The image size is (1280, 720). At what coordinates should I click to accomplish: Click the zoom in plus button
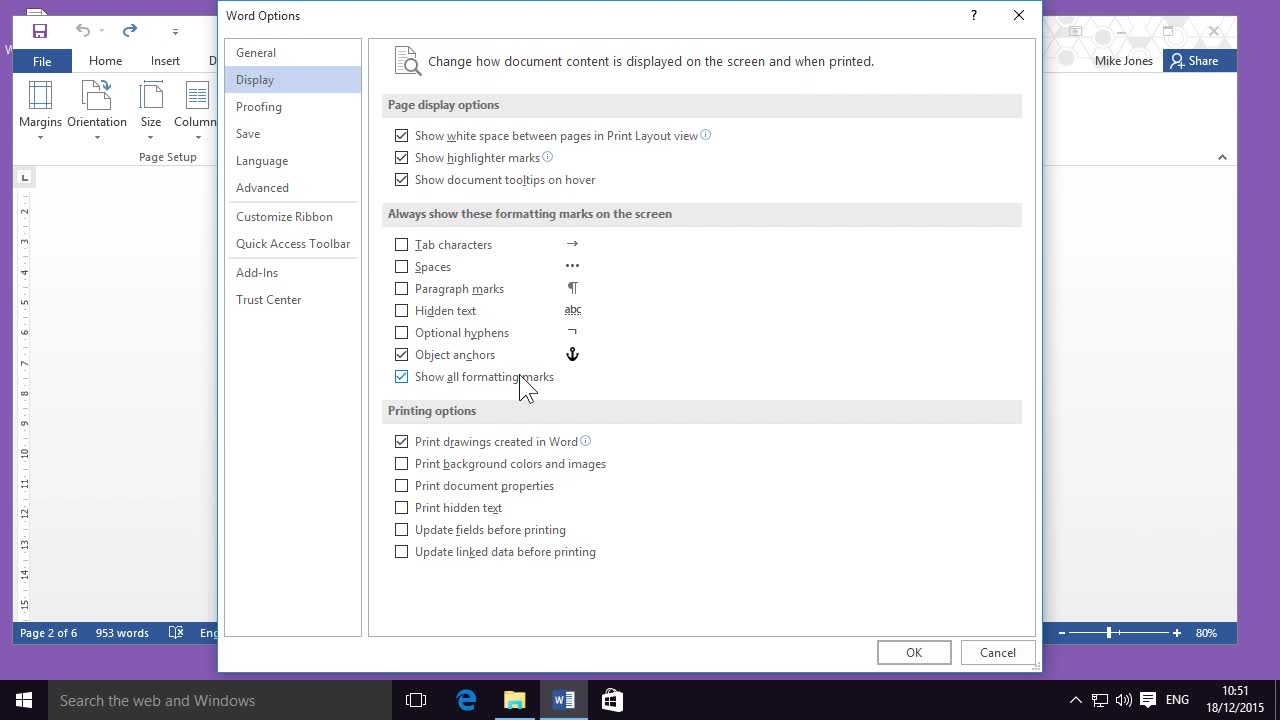[x=1177, y=633]
